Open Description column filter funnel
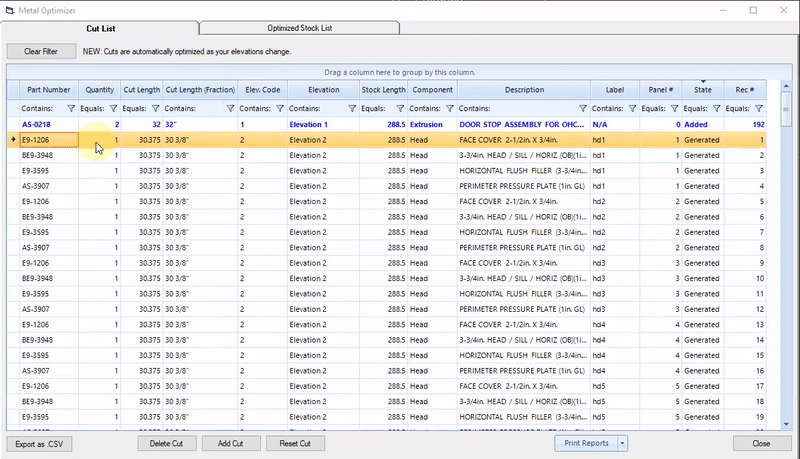Screen dimensions: 800x459 click(x=583, y=108)
